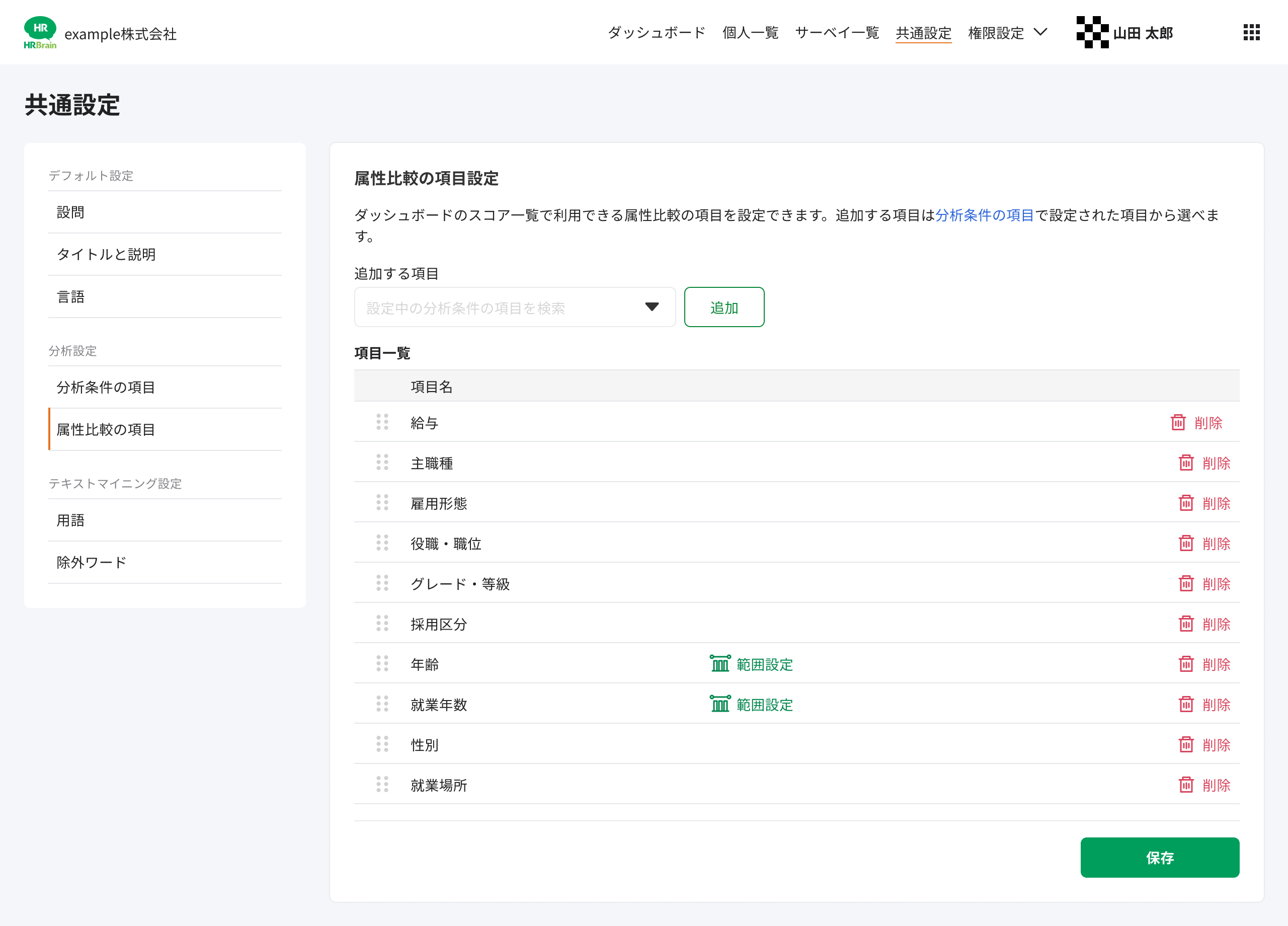The image size is (1288, 926).
Task: Click the drag handle for 給与 row
Action: tap(382, 422)
